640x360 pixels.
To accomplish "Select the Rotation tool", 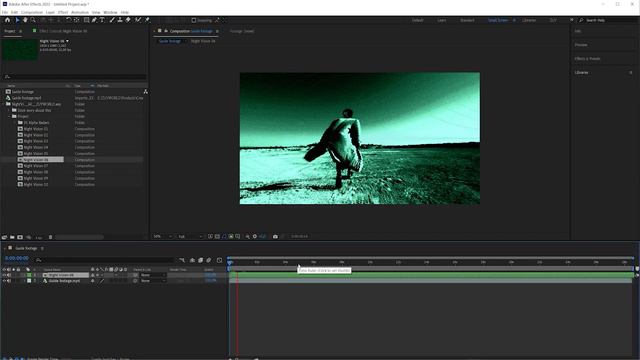I will (69, 20).
